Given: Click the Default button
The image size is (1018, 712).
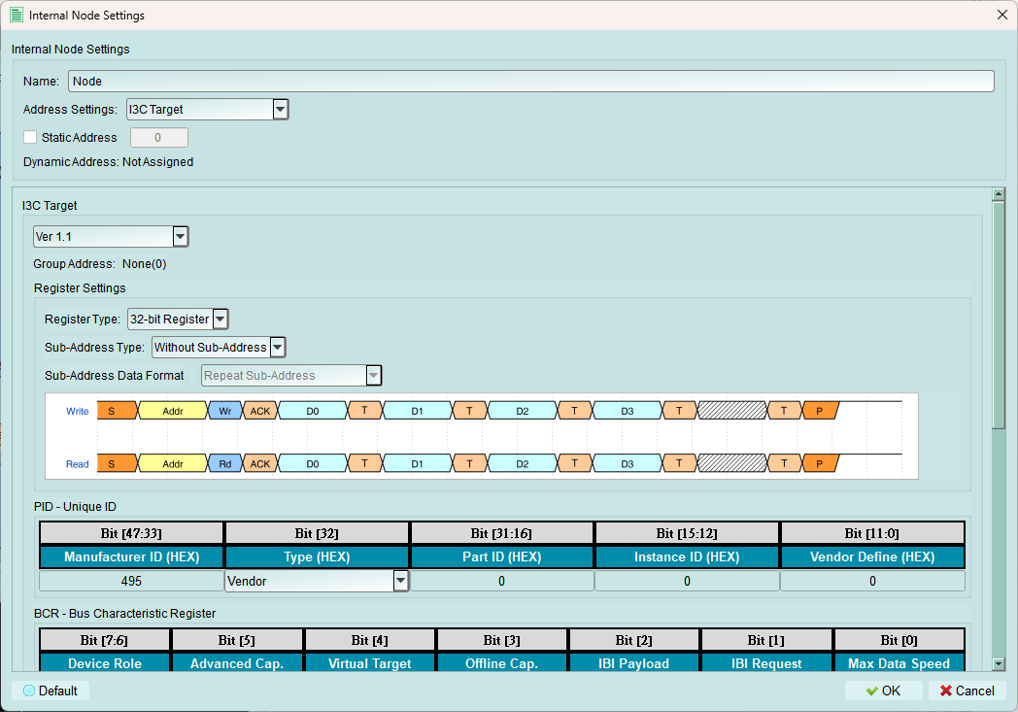Looking at the screenshot, I should (50, 691).
